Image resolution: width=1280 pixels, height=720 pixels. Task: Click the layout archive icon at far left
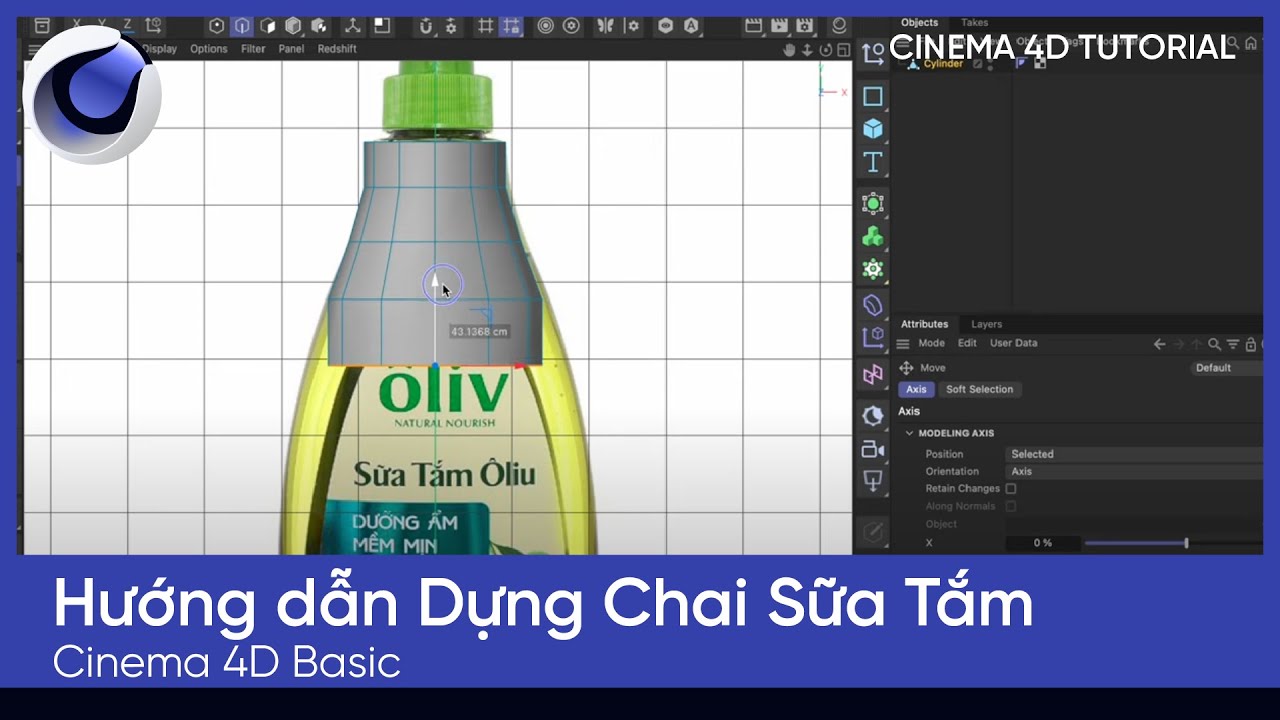pyautogui.click(x=42, y=26)
